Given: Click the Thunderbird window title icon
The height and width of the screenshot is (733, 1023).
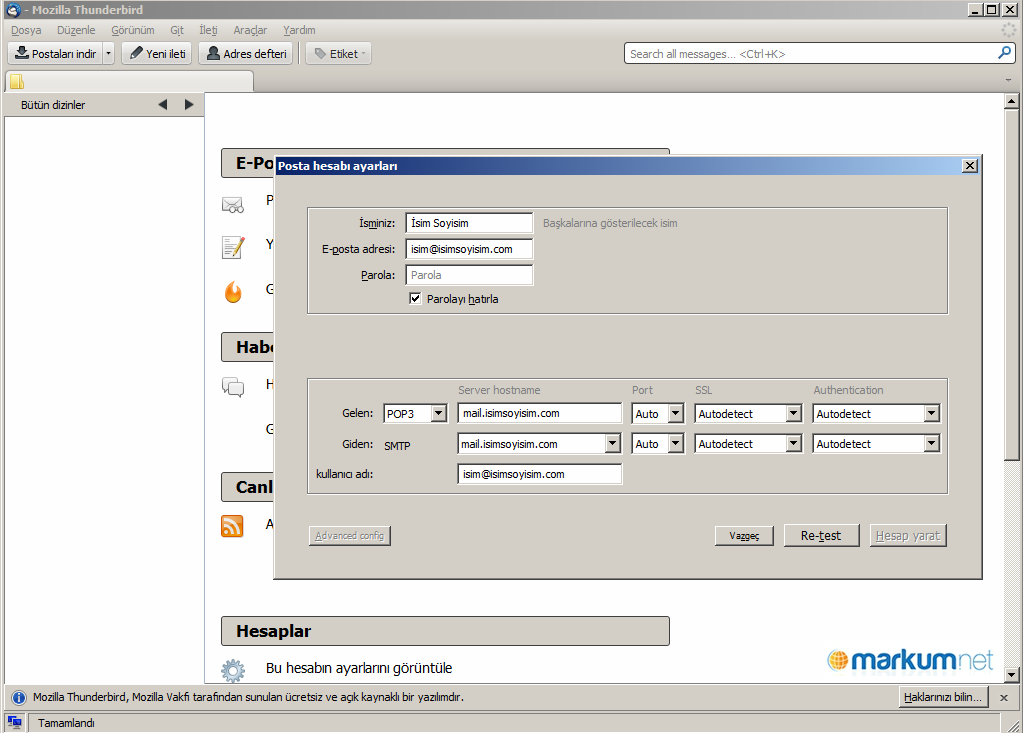Looking at the screenshot, I should (12, 10).
